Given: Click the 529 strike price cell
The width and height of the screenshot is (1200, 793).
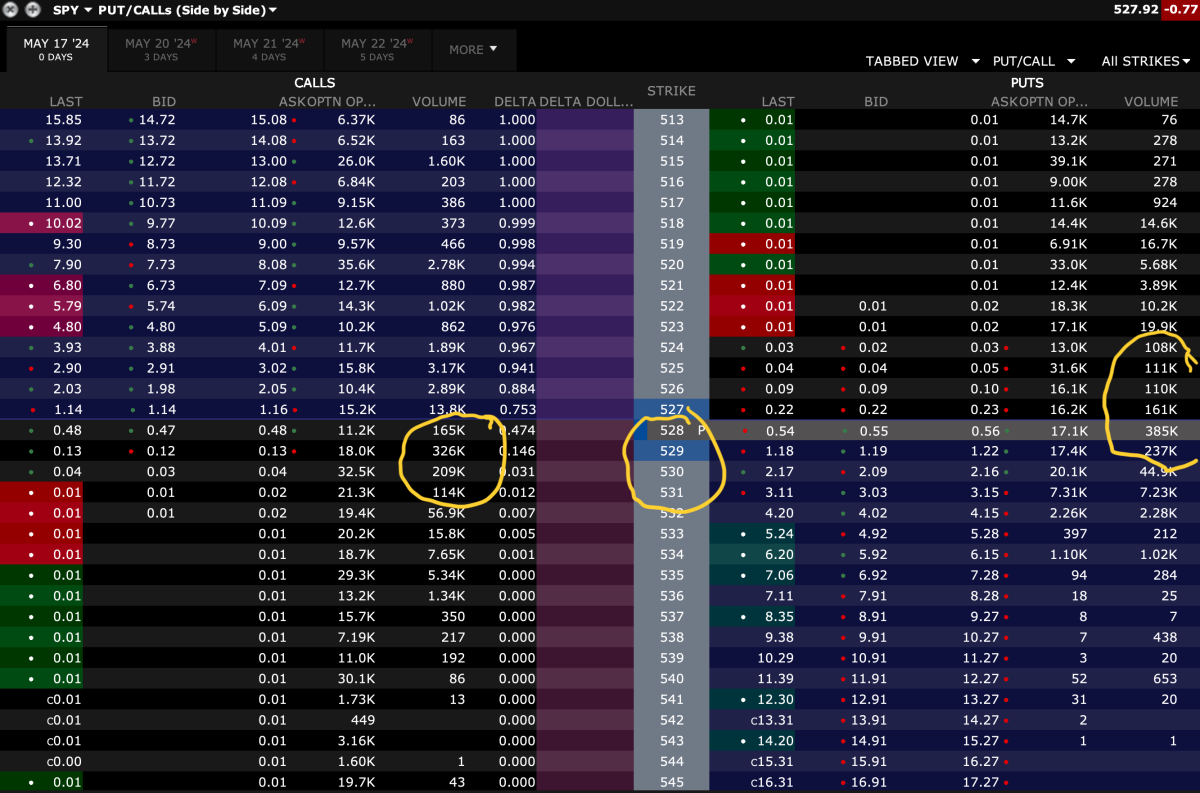Looking at the screenshot, I should point(671,451).
